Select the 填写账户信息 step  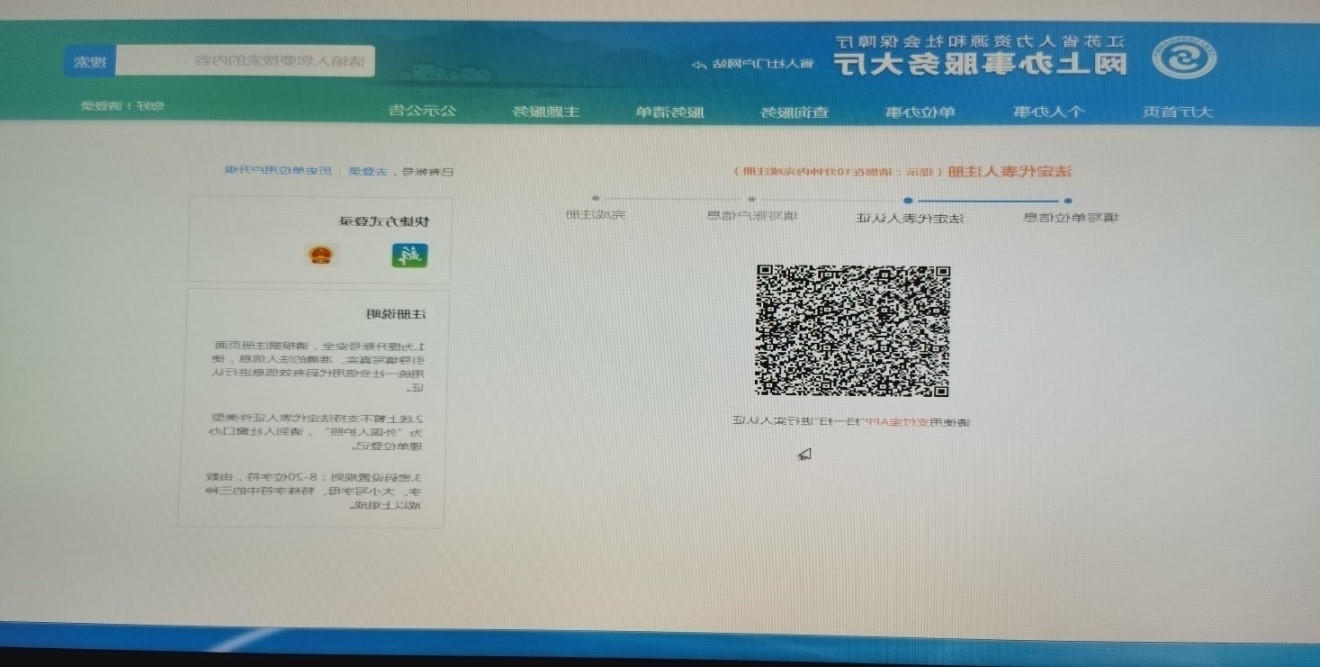point(752,215)
